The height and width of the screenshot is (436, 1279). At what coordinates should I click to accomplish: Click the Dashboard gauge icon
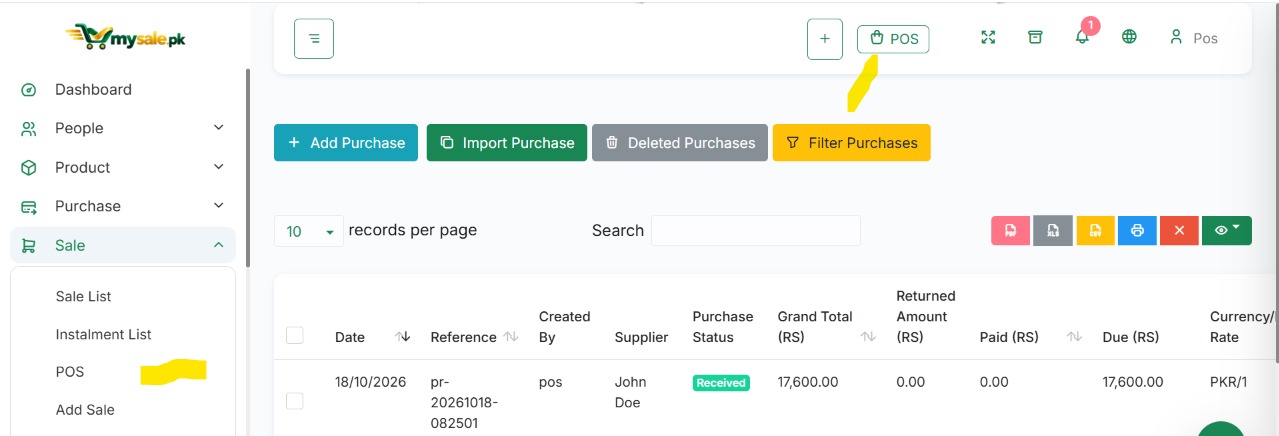pos(29,90)
